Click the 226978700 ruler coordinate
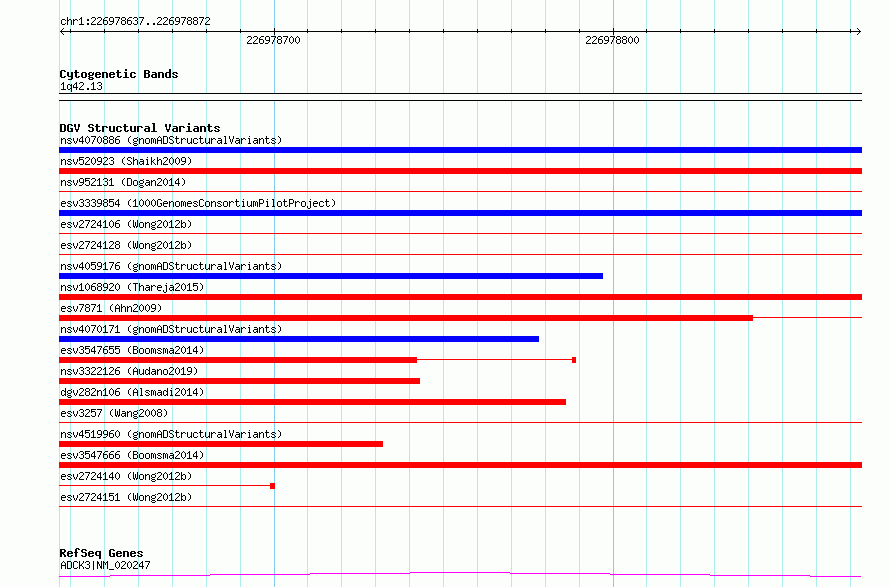The image size is (890, 587). tap(273, 40)
